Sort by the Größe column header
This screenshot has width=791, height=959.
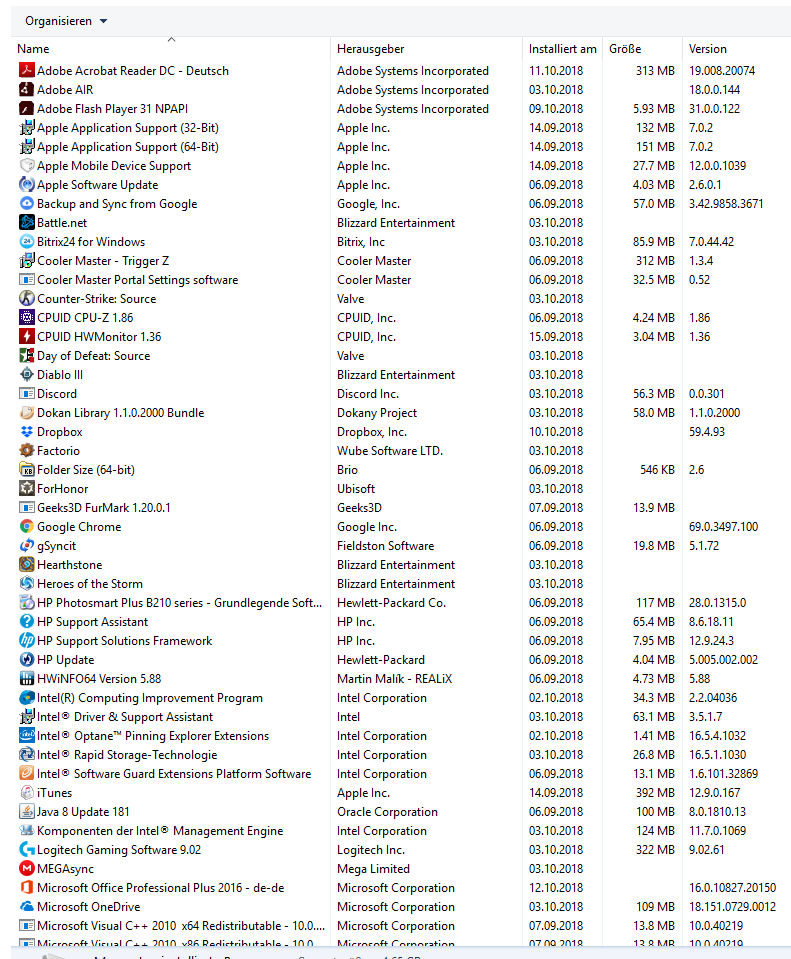tap(642, 49)
